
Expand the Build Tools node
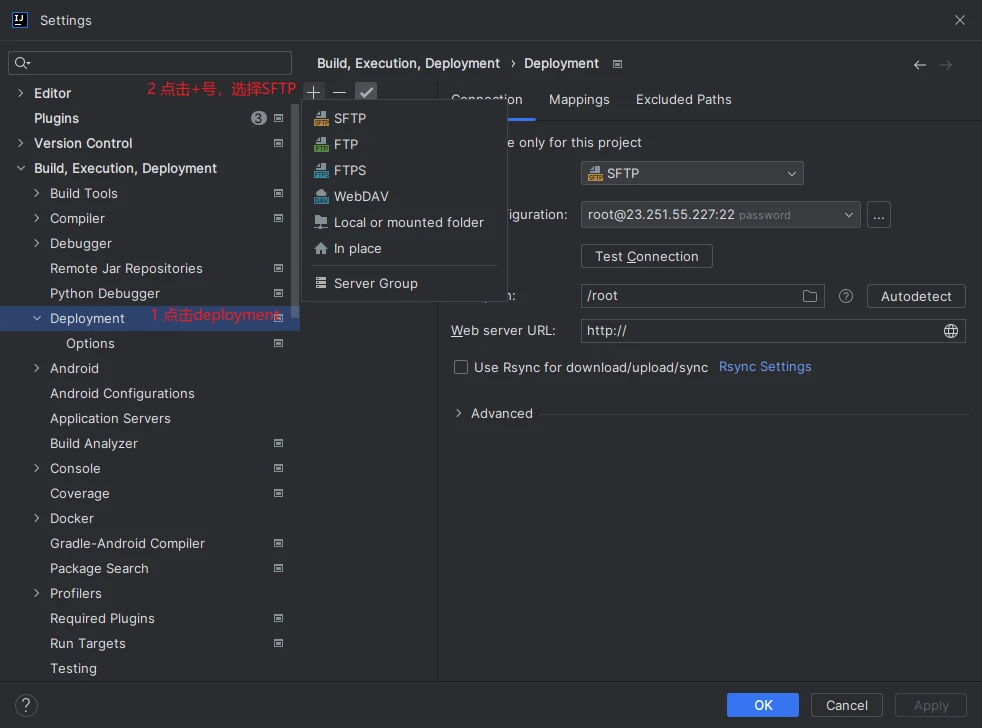[x=36, y=193]
